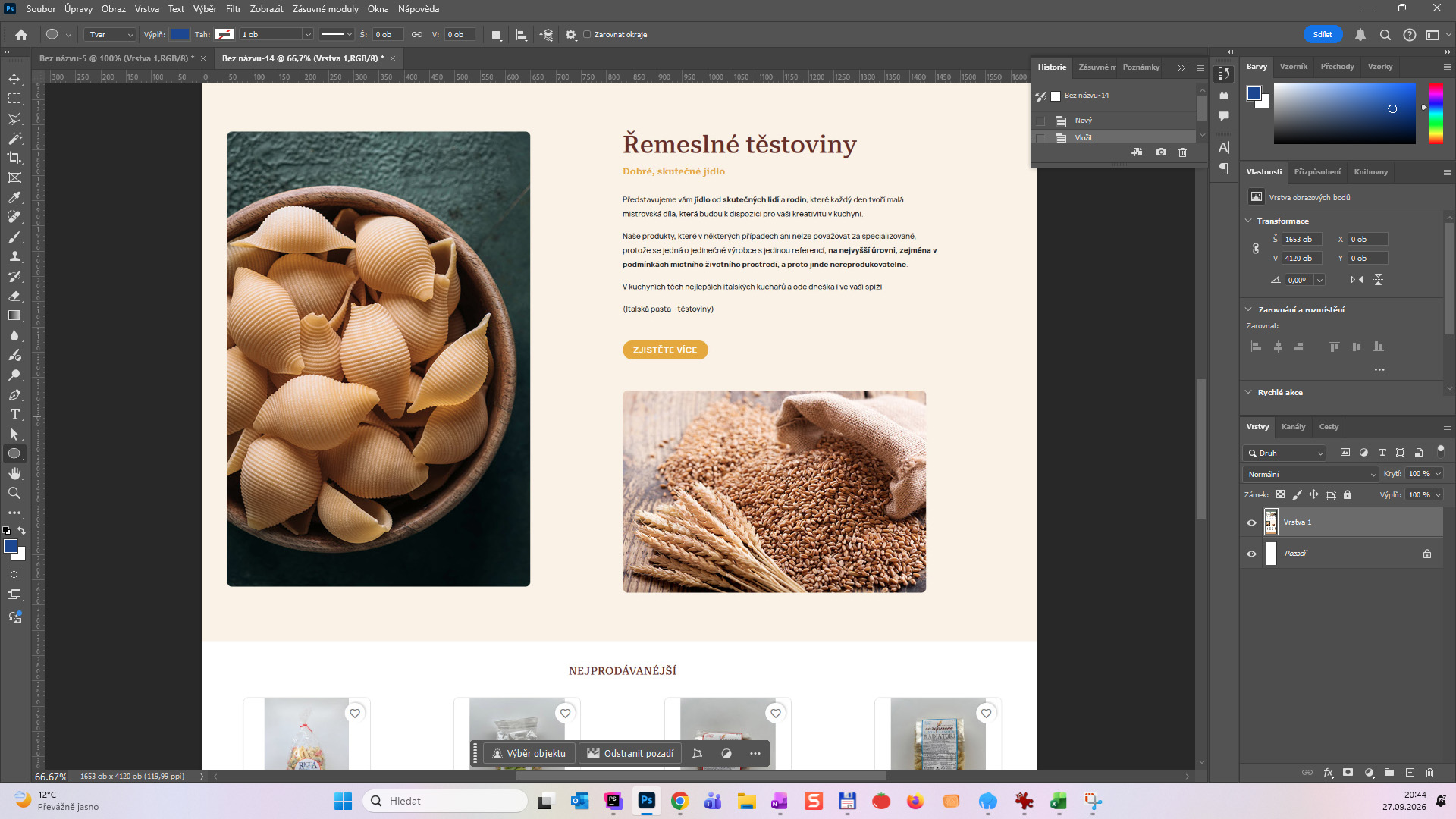Select the Crop tool
The width and height of the screenshot is (1456, 819).
pos(14,158)
